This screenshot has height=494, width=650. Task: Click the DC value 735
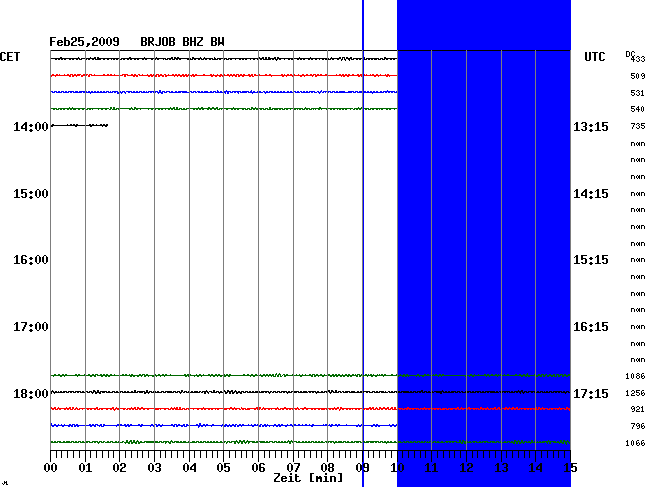click(x=638, y=126)
